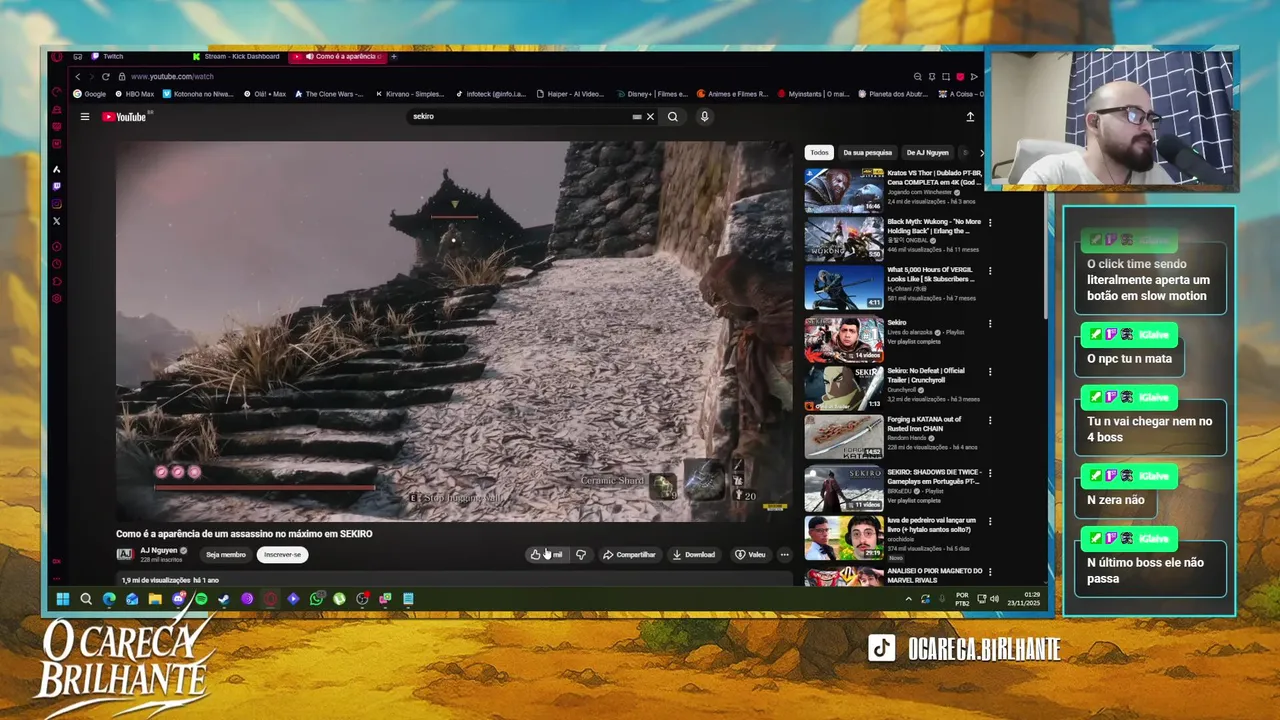Open options for luva de pedreiro video
This screenshot has height=720, width=1280.
[990, 522]
